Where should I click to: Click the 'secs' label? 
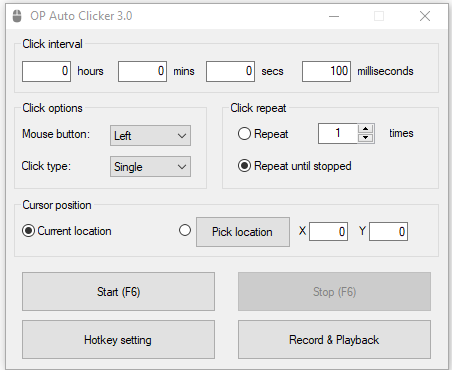(x=272, y=71)
